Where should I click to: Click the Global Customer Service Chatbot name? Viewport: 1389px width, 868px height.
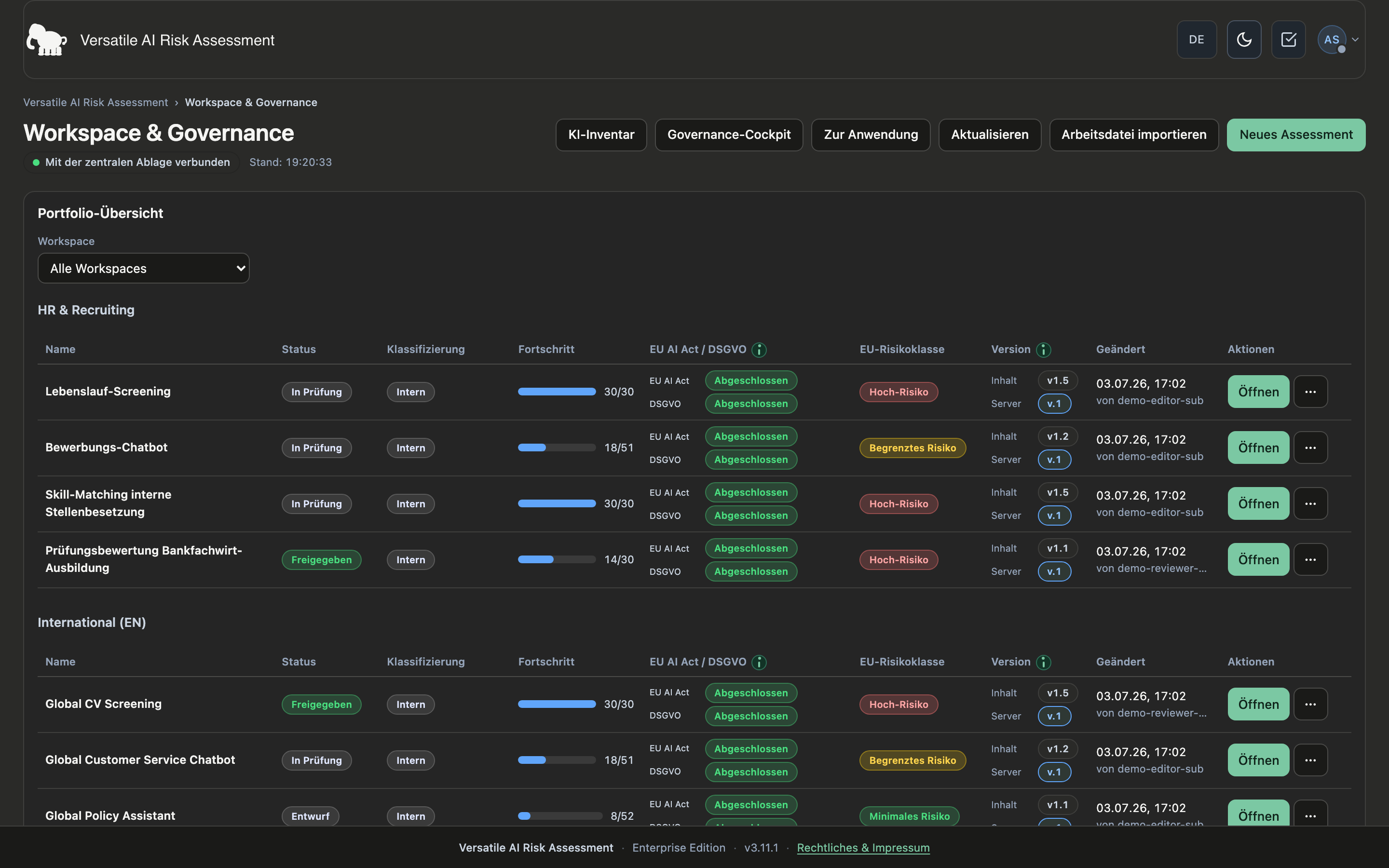(x=140, y=759)
